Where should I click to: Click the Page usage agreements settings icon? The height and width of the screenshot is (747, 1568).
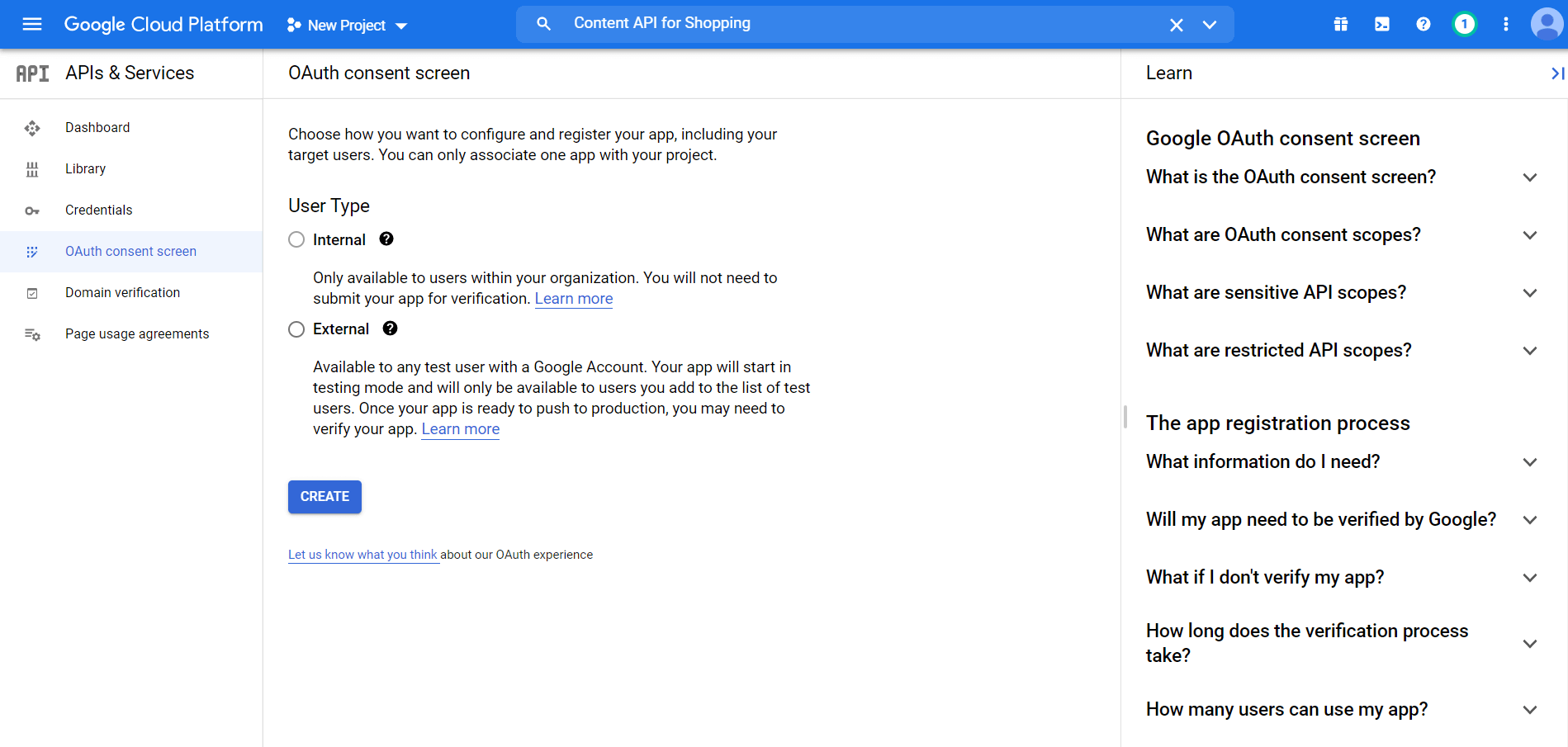[x=32, y=334]
